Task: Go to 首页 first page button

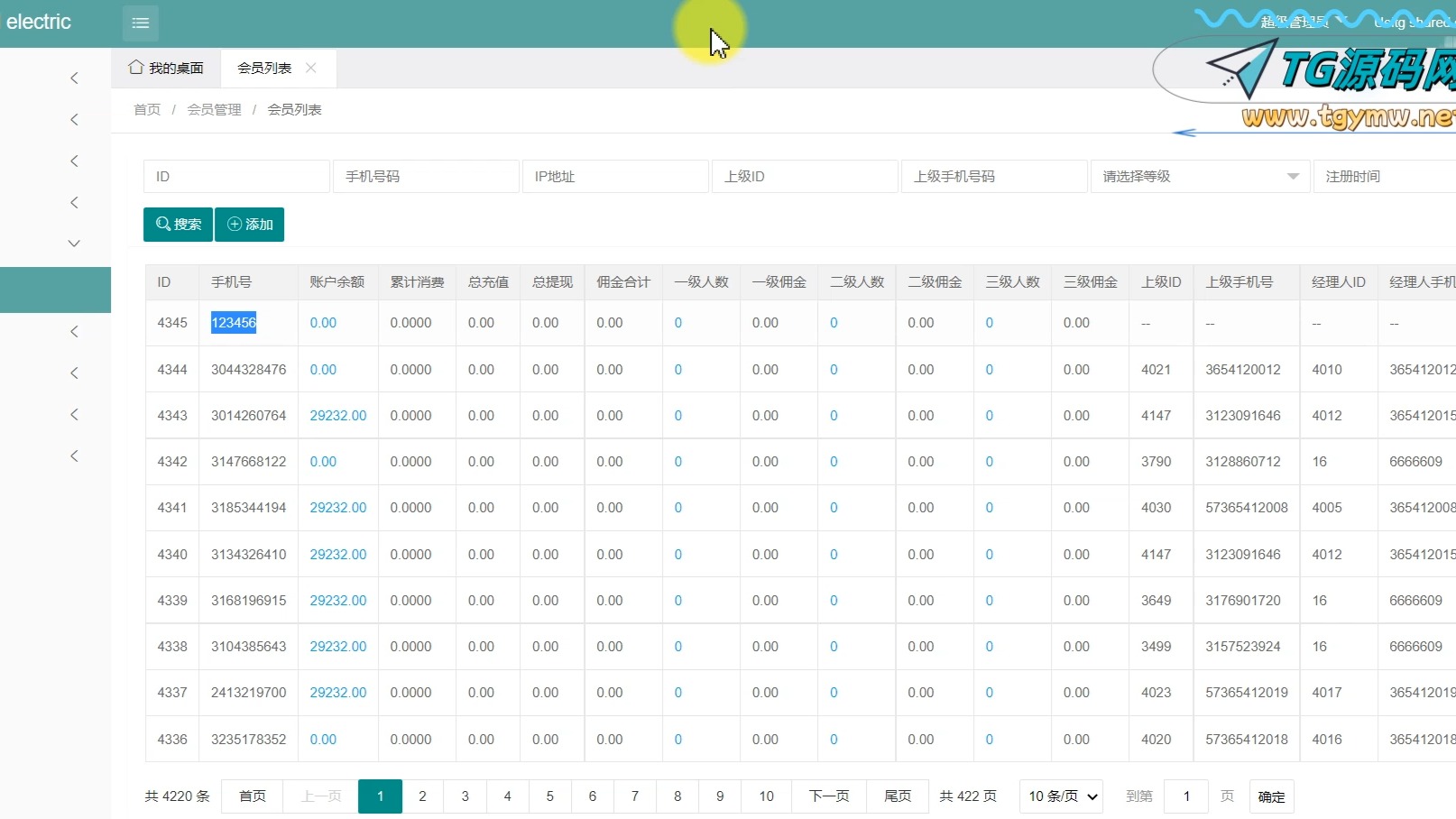Action: point(253,796)
